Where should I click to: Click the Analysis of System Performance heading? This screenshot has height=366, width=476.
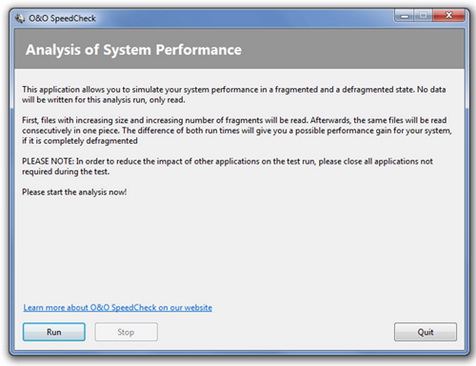click(134, 50)
